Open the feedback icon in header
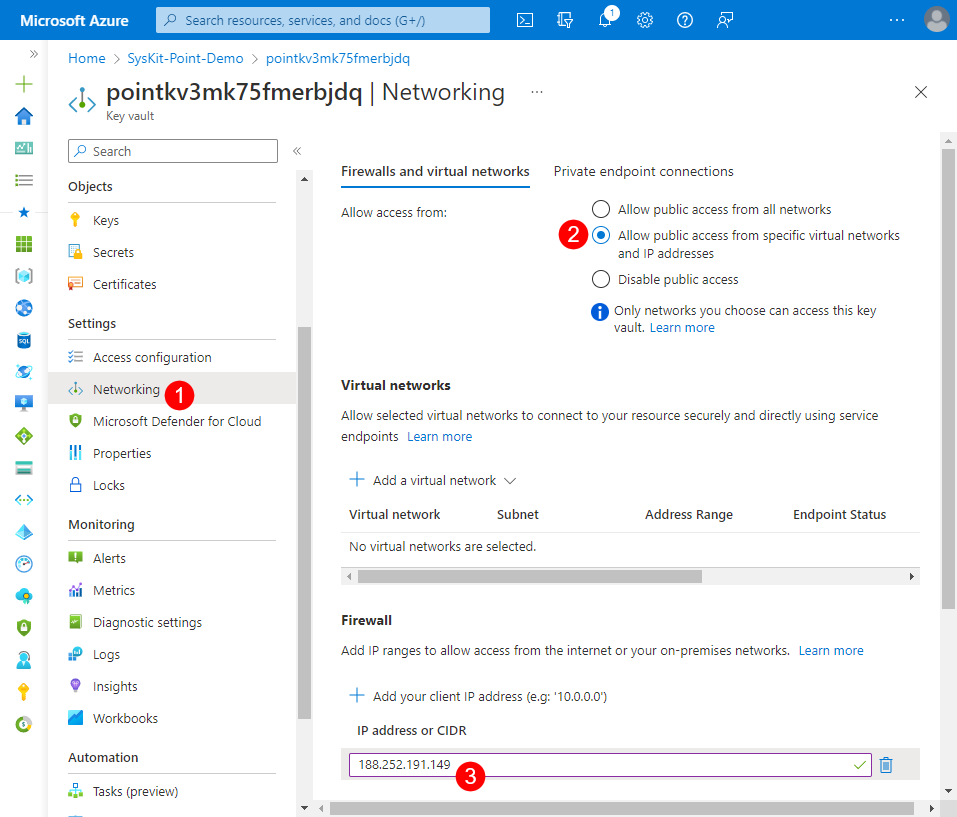This screenshot has width=957, height=817. pos(726,20)
